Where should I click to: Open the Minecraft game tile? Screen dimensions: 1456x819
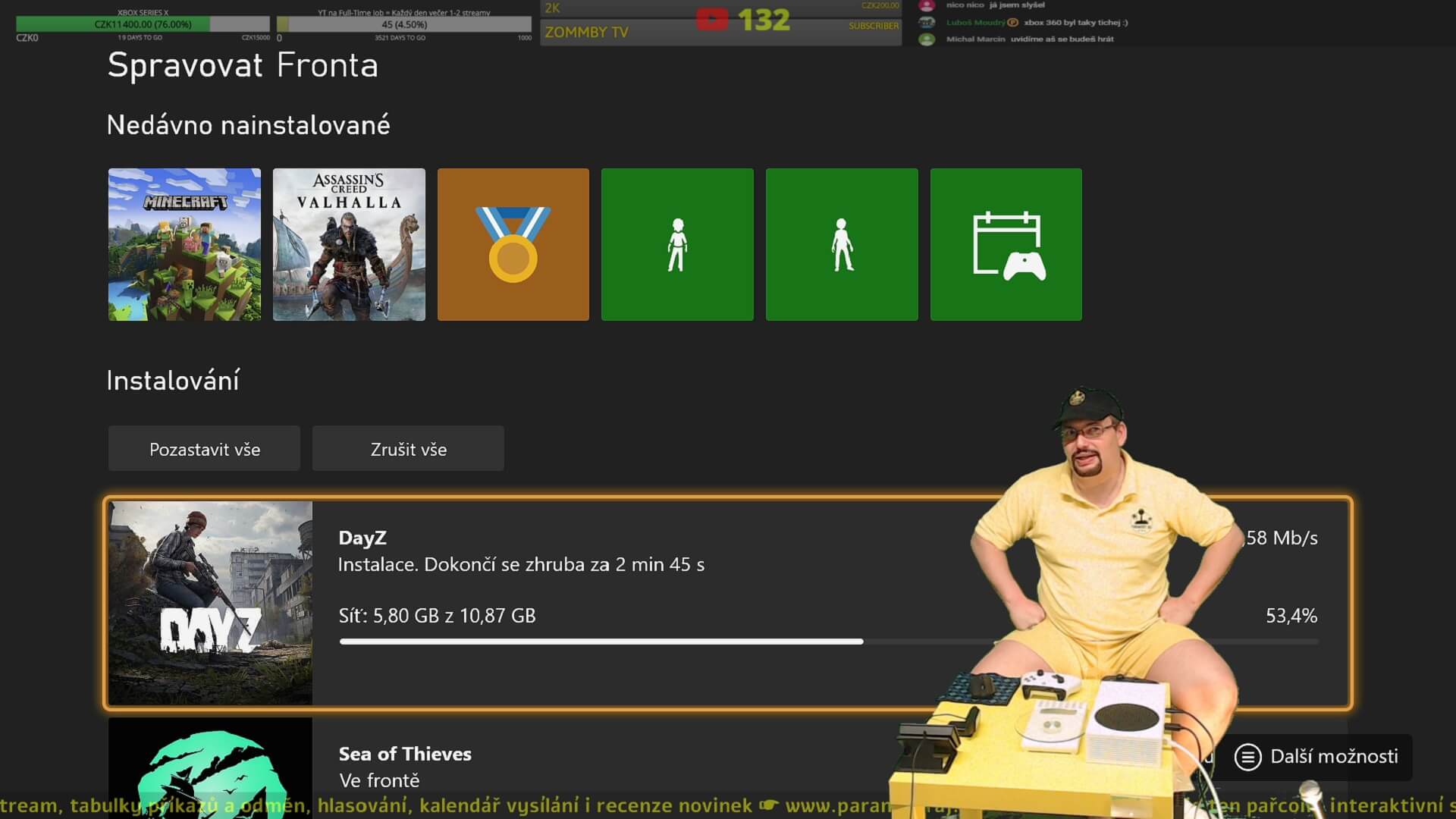pyautogui.click(x=184, y=244)
